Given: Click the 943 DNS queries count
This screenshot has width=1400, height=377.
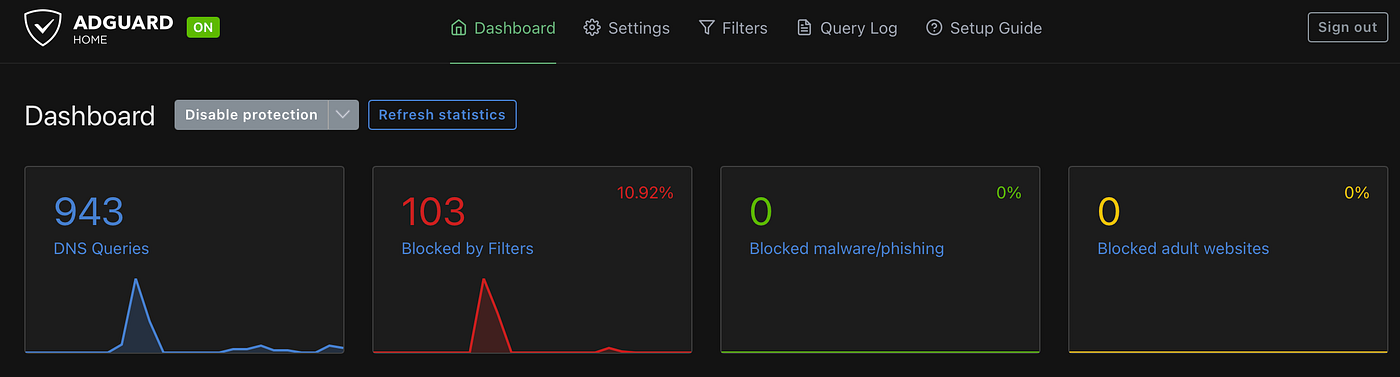Looking at the screenshot, I should (x=88, y=211).
